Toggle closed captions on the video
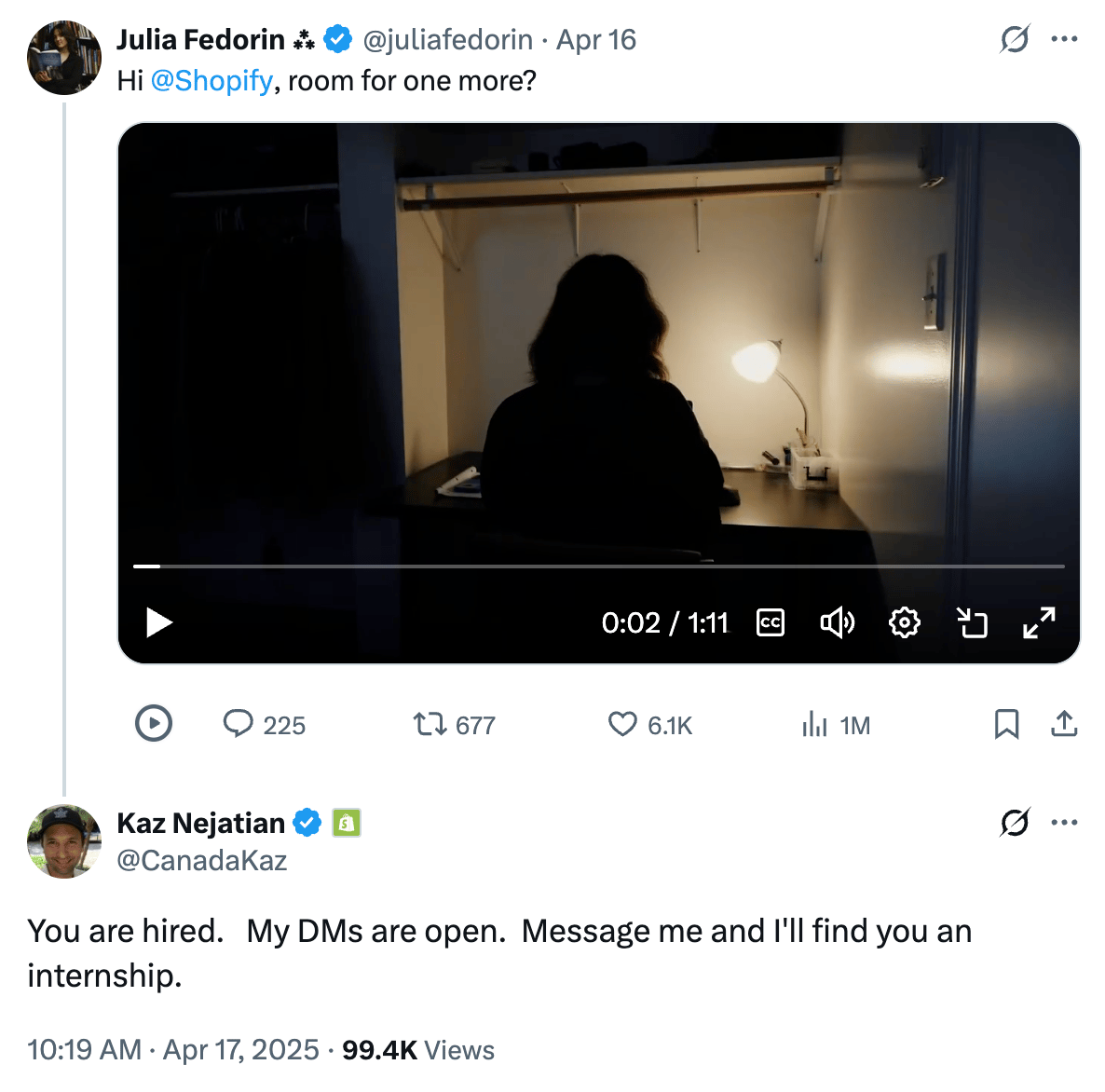 (771, 622)
